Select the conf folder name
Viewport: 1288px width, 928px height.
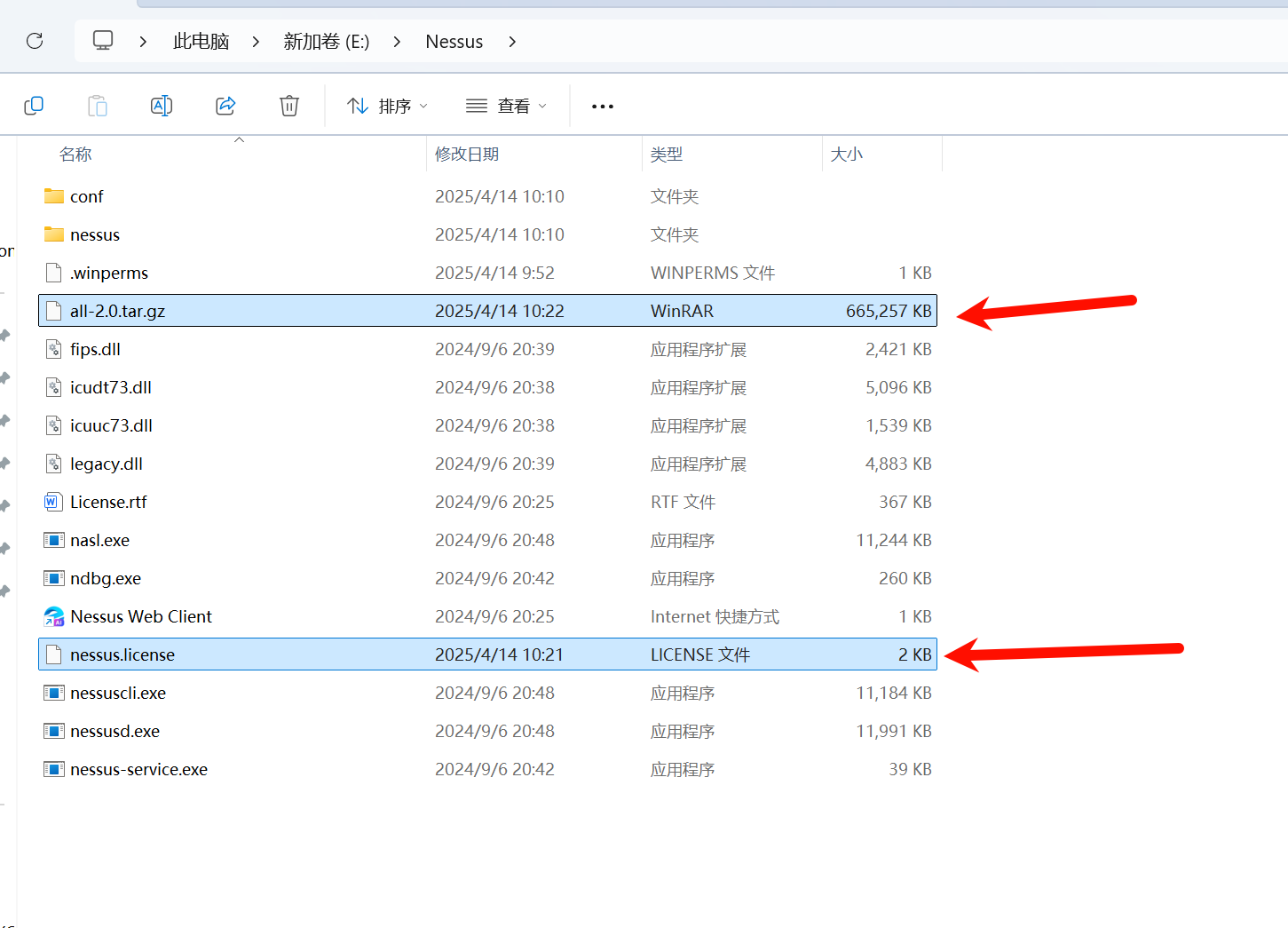87,196
